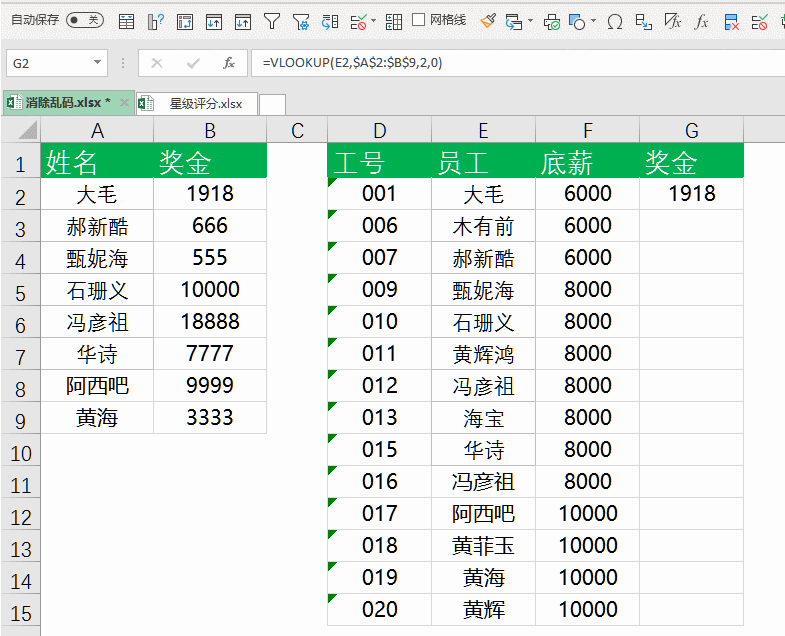Select employee cell 海宝
Viewport: 785px width, 636px height.
tap(483, 418)
